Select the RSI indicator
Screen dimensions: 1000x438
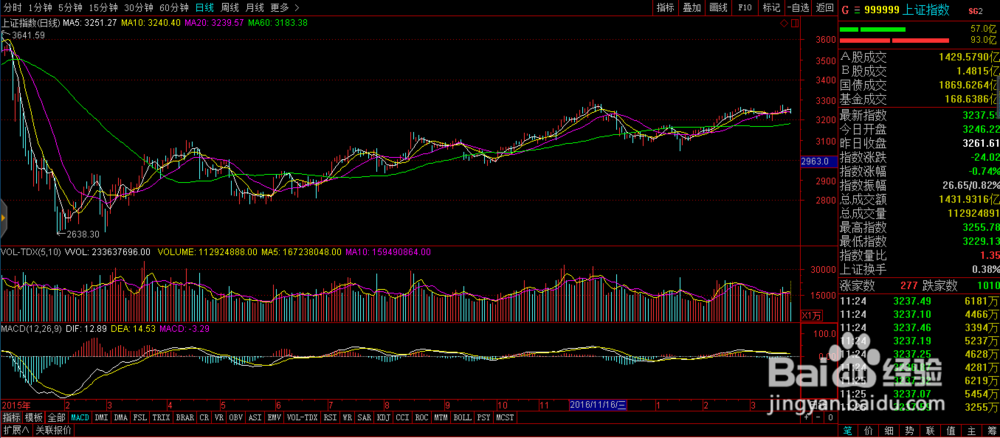[x=330, y=418]
